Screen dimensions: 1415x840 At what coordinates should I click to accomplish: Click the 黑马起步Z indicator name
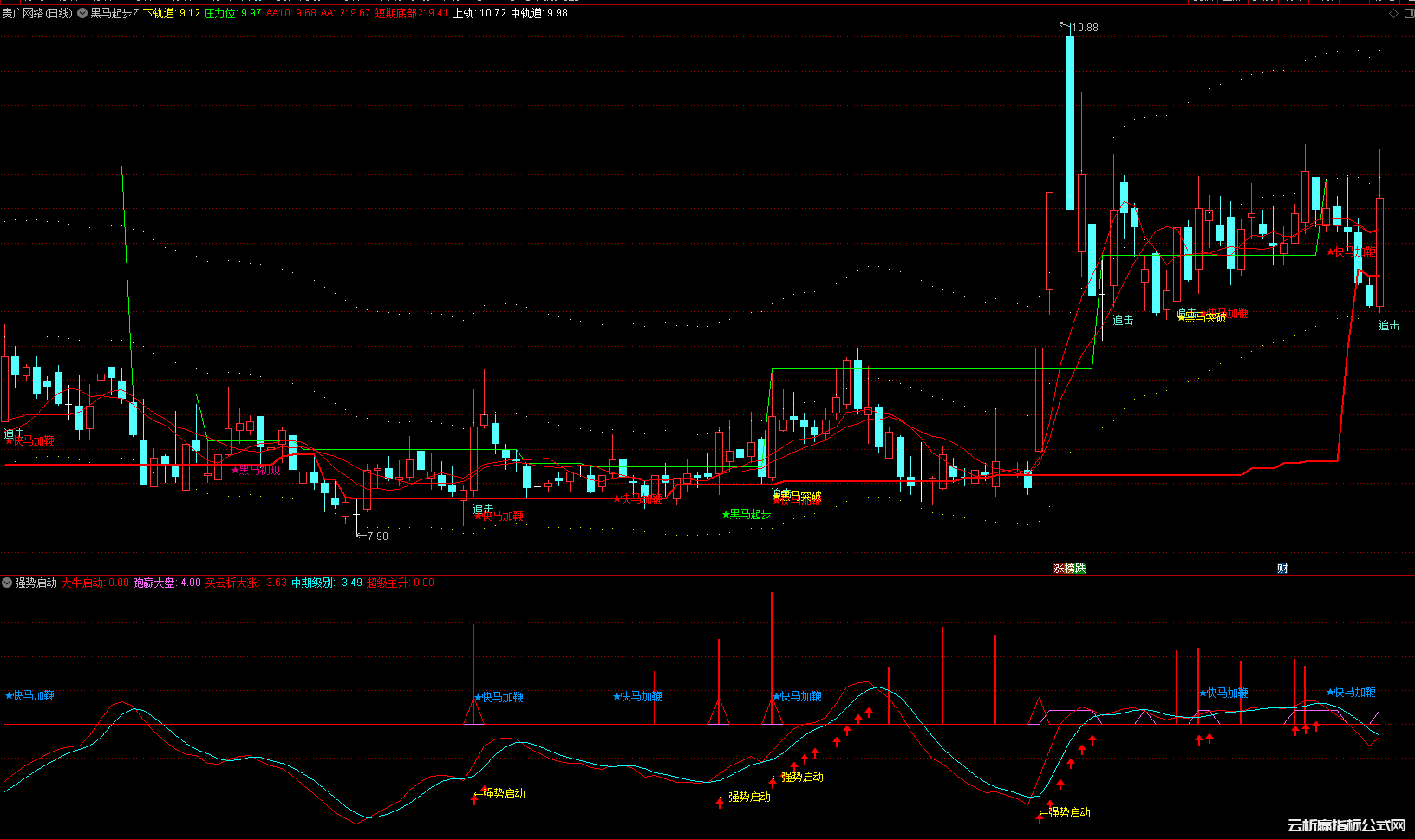[x=114, y=14]
